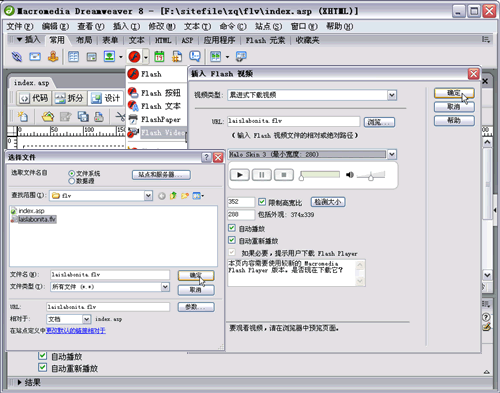Open the 相对于 文档 dropdown
The height and width of the screenshot is (393, 500).
coord(86,319)
